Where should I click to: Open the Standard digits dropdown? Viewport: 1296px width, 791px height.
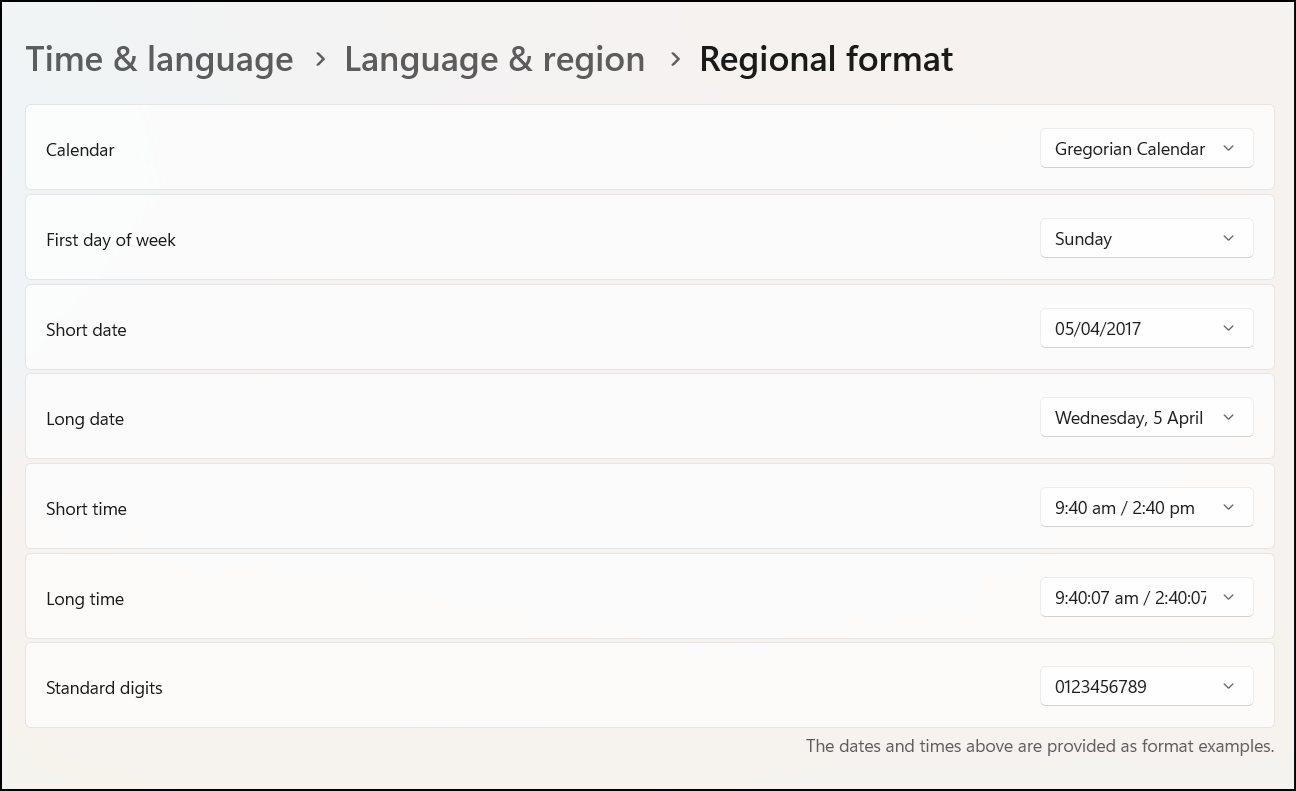1146,686
